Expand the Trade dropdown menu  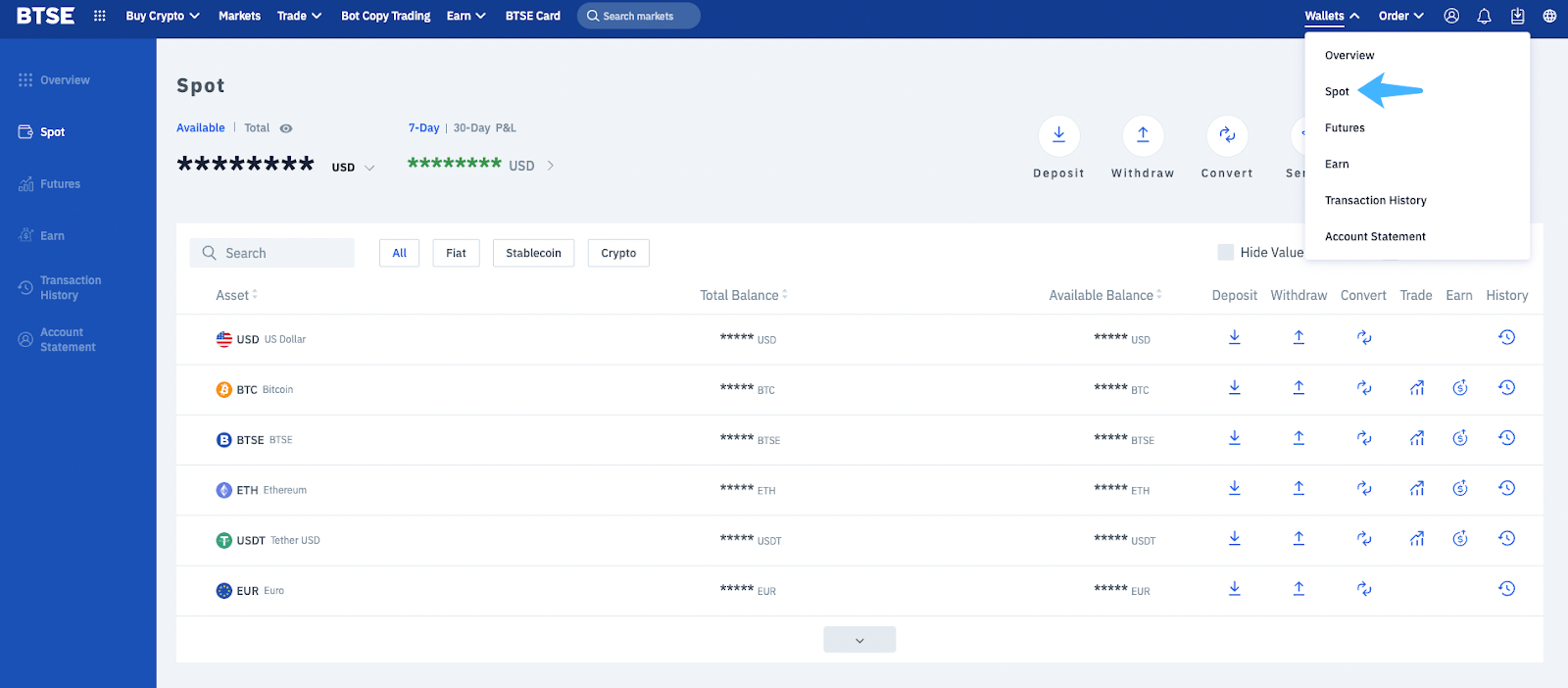[299, 16]
